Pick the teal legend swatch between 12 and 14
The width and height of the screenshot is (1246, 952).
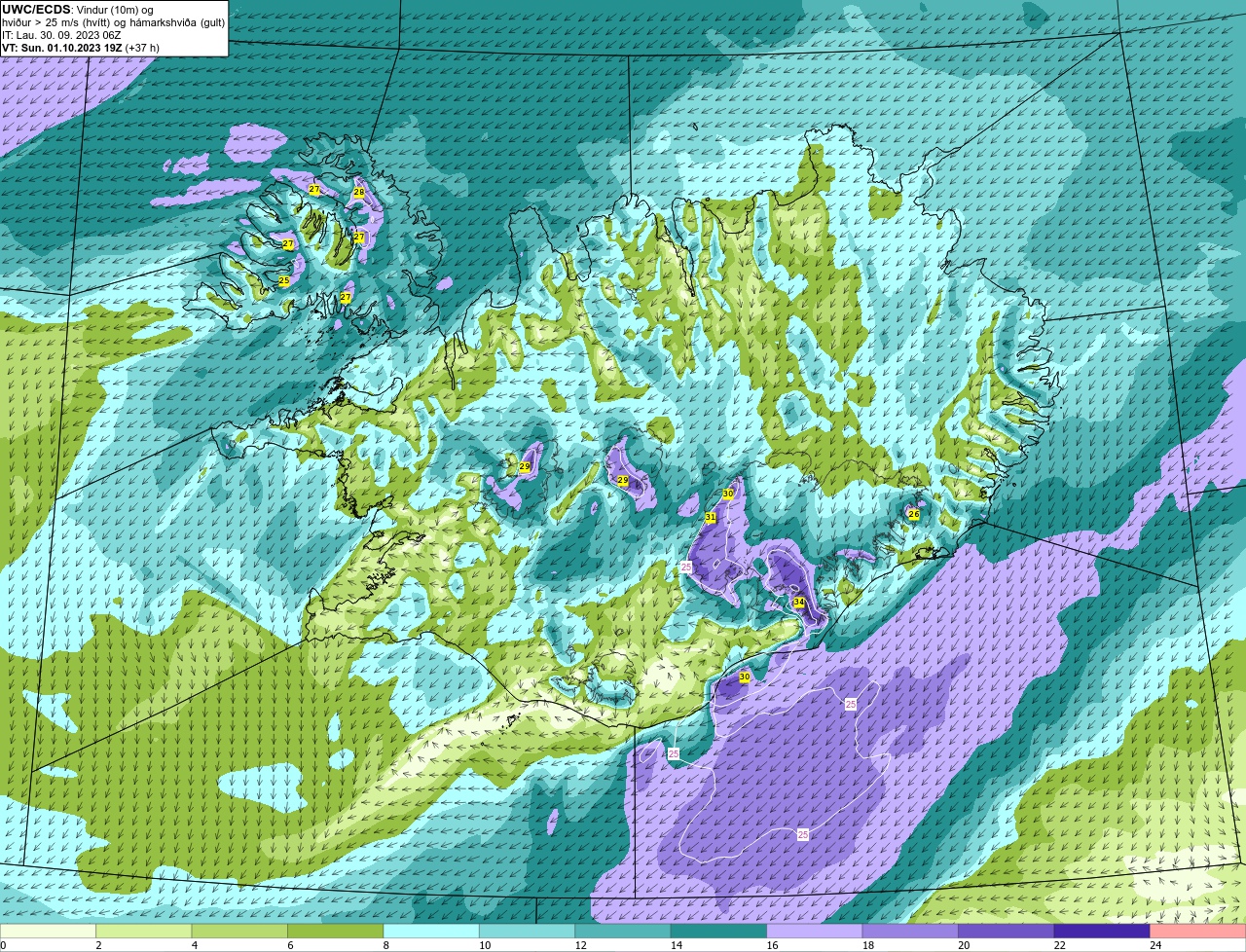623,931
